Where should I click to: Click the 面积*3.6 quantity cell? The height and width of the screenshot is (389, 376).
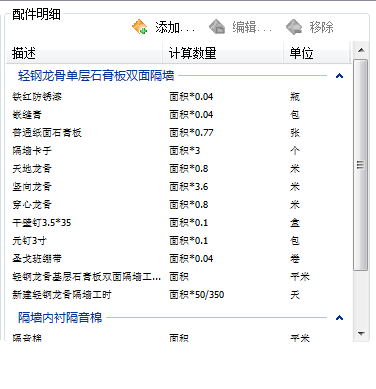click(x=189, y=187)
